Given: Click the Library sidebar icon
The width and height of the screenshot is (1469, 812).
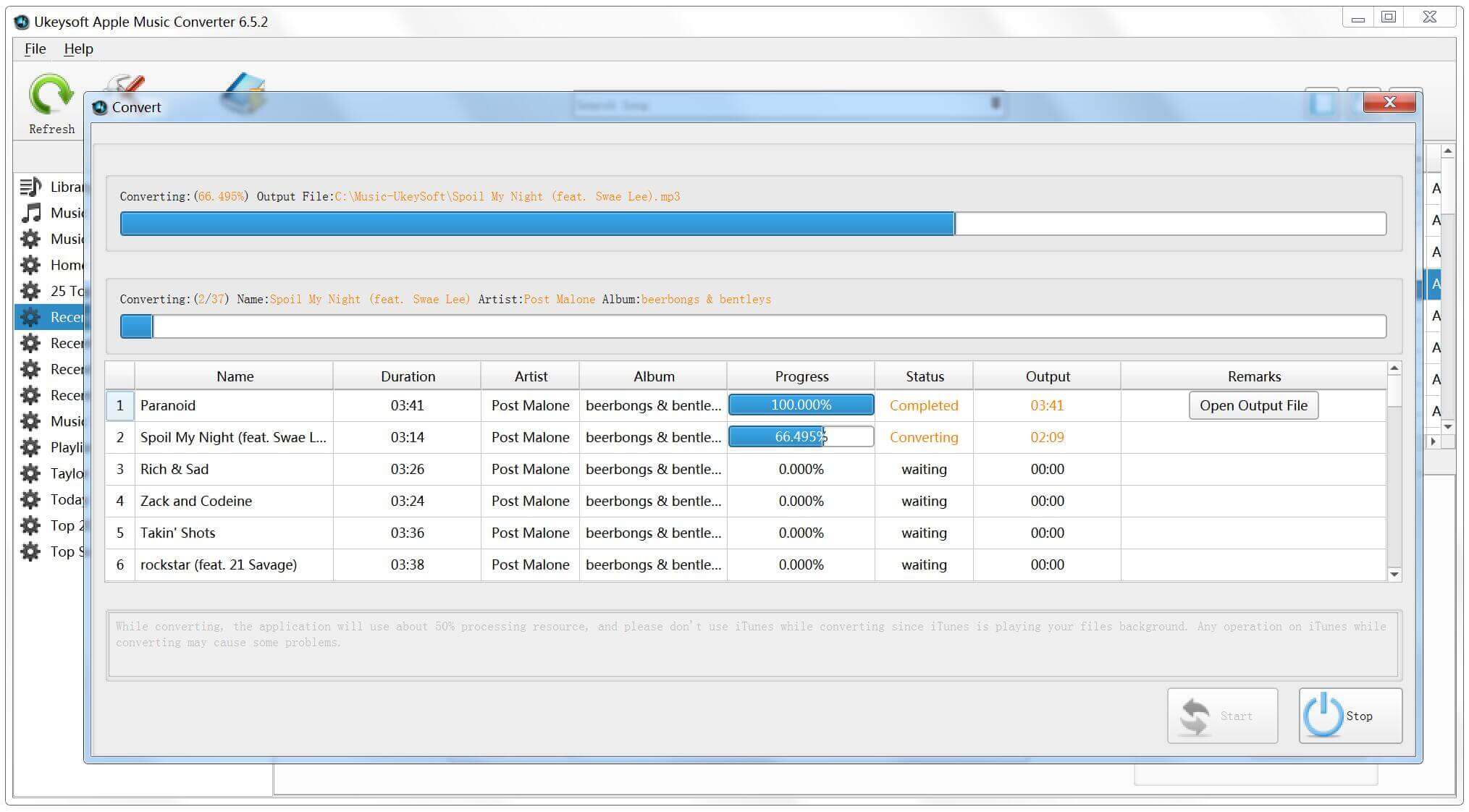Looking at the screenshot, I should 31,185.
